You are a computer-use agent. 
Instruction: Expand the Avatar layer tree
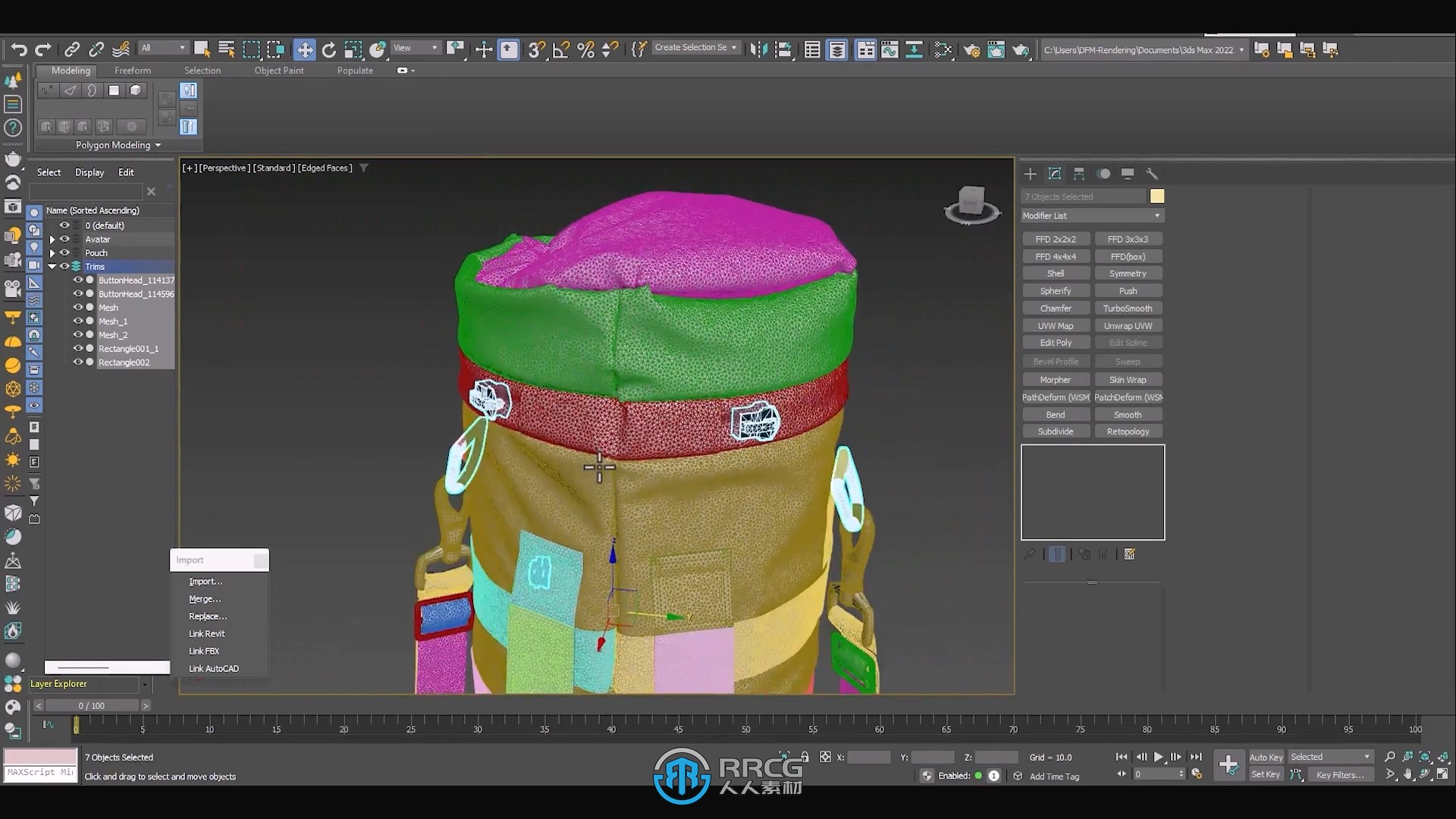[52, 239]
